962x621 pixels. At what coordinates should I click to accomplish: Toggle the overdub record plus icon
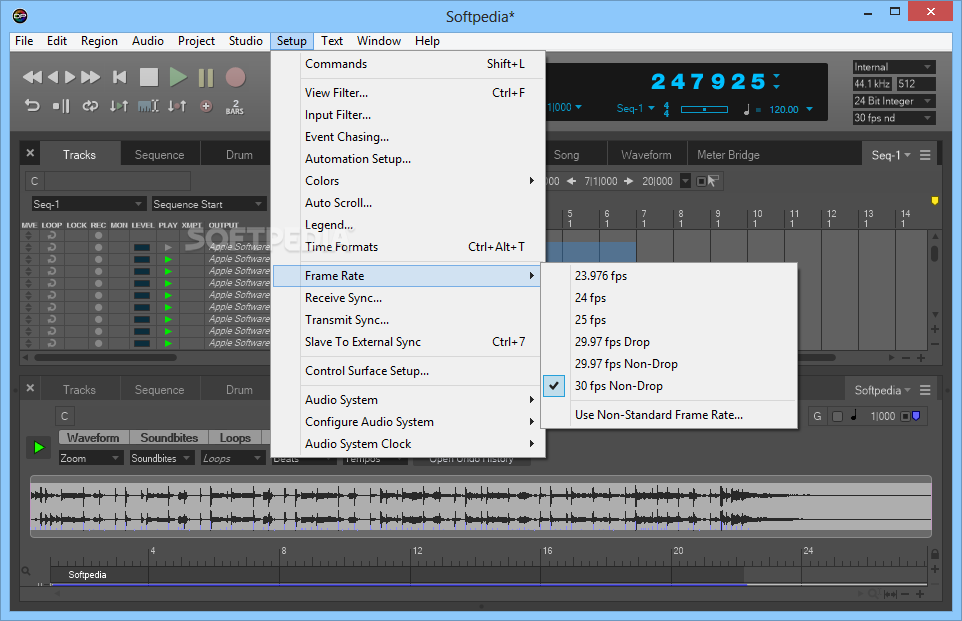(206, 106)
